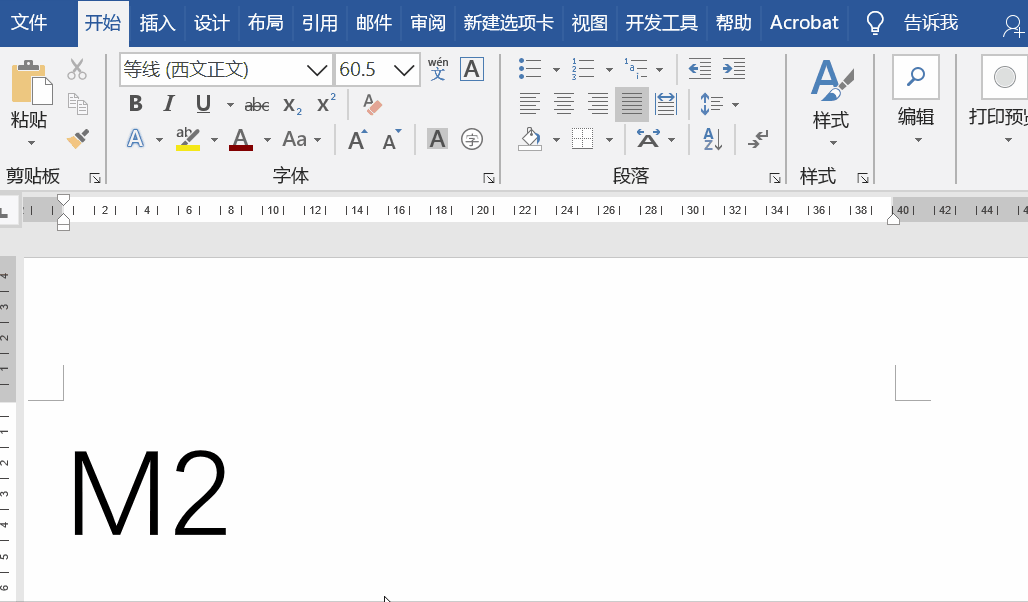Switch to the Layout (布局) tab
The image size is (1028, 602).
(266, 23)
